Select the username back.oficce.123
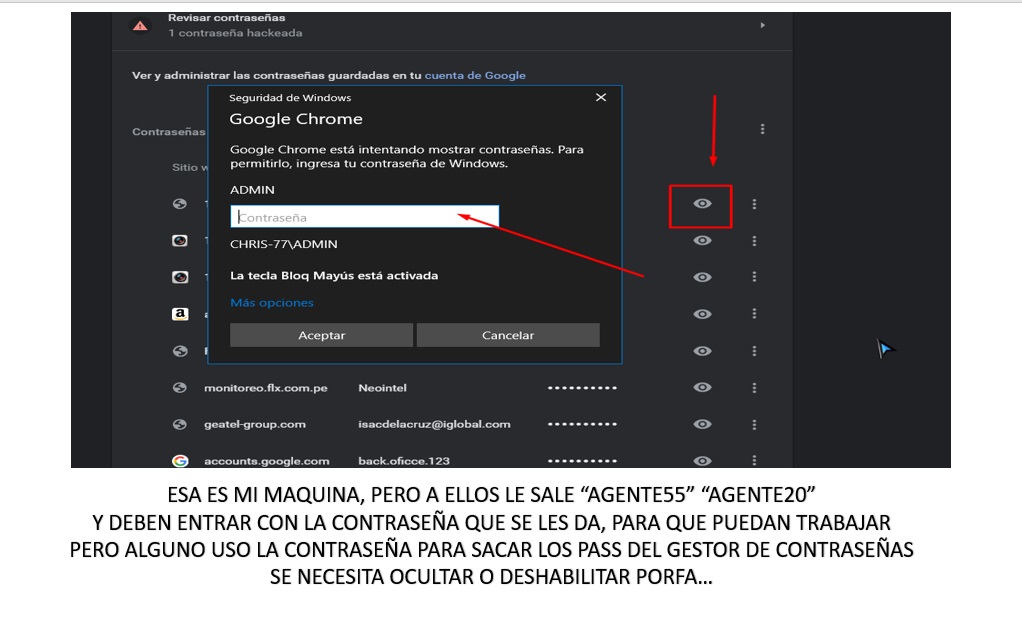Image resolution: width=1022 pixels, height=617 pixels. coord(404,461)
